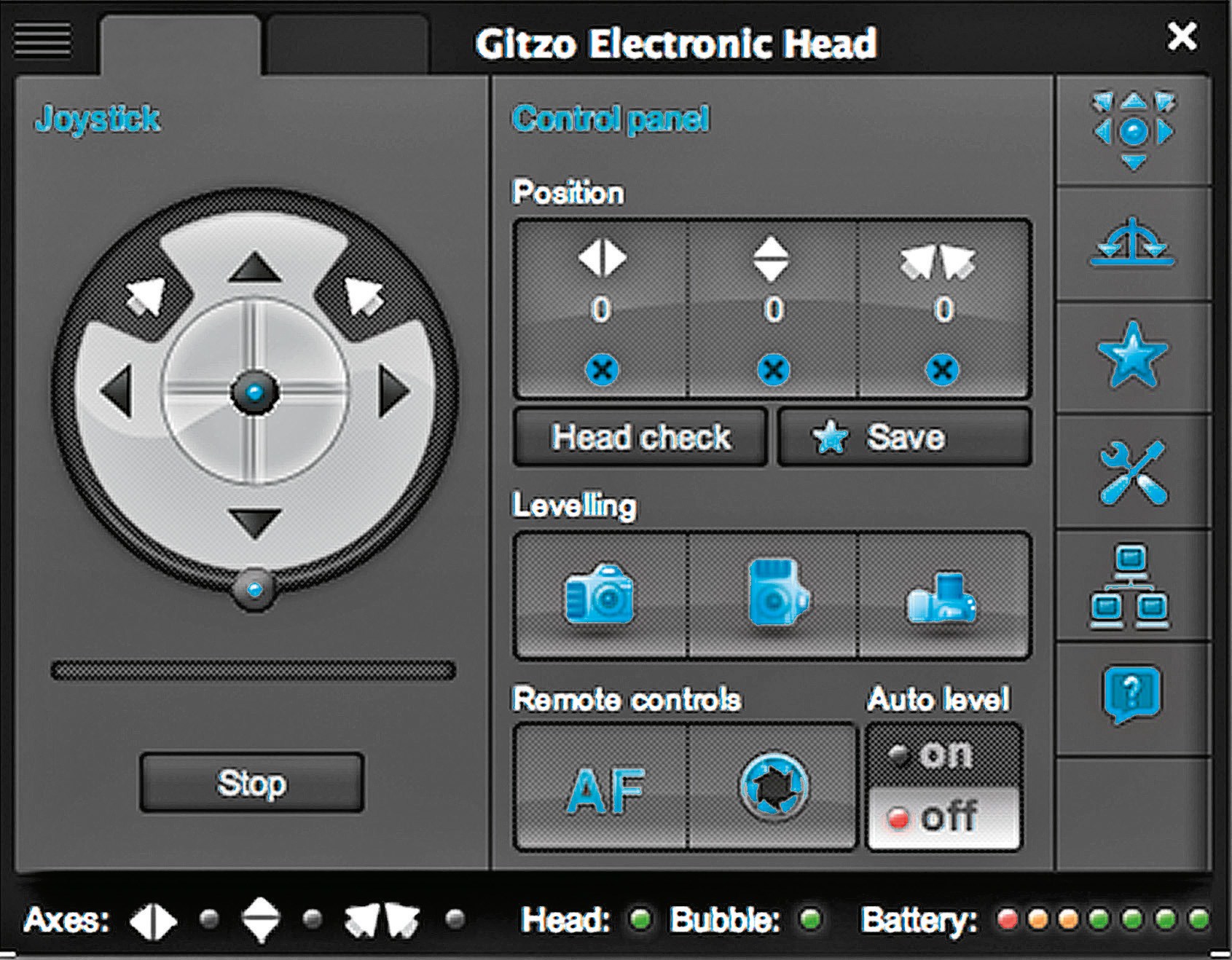Image resolution: width=1232 pixels, height=960 pixels.
Task: Select landscape camera levelling
Action: click(600, 594)
